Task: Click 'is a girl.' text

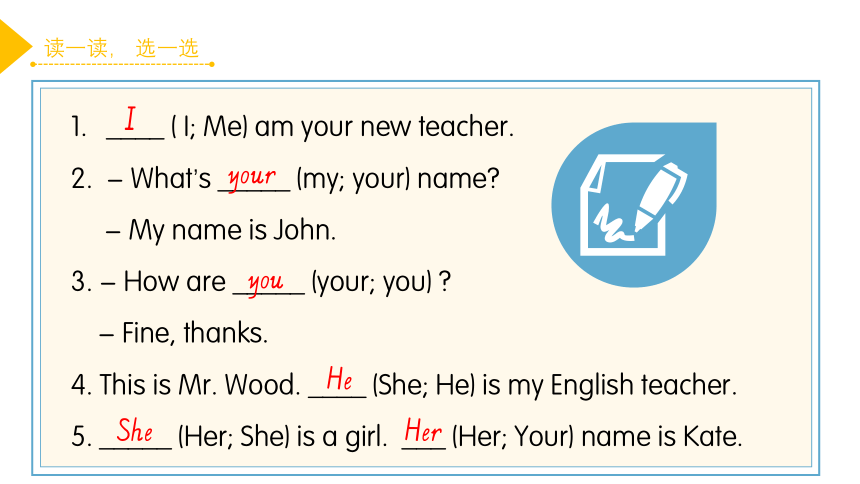Action: [342, 437]
